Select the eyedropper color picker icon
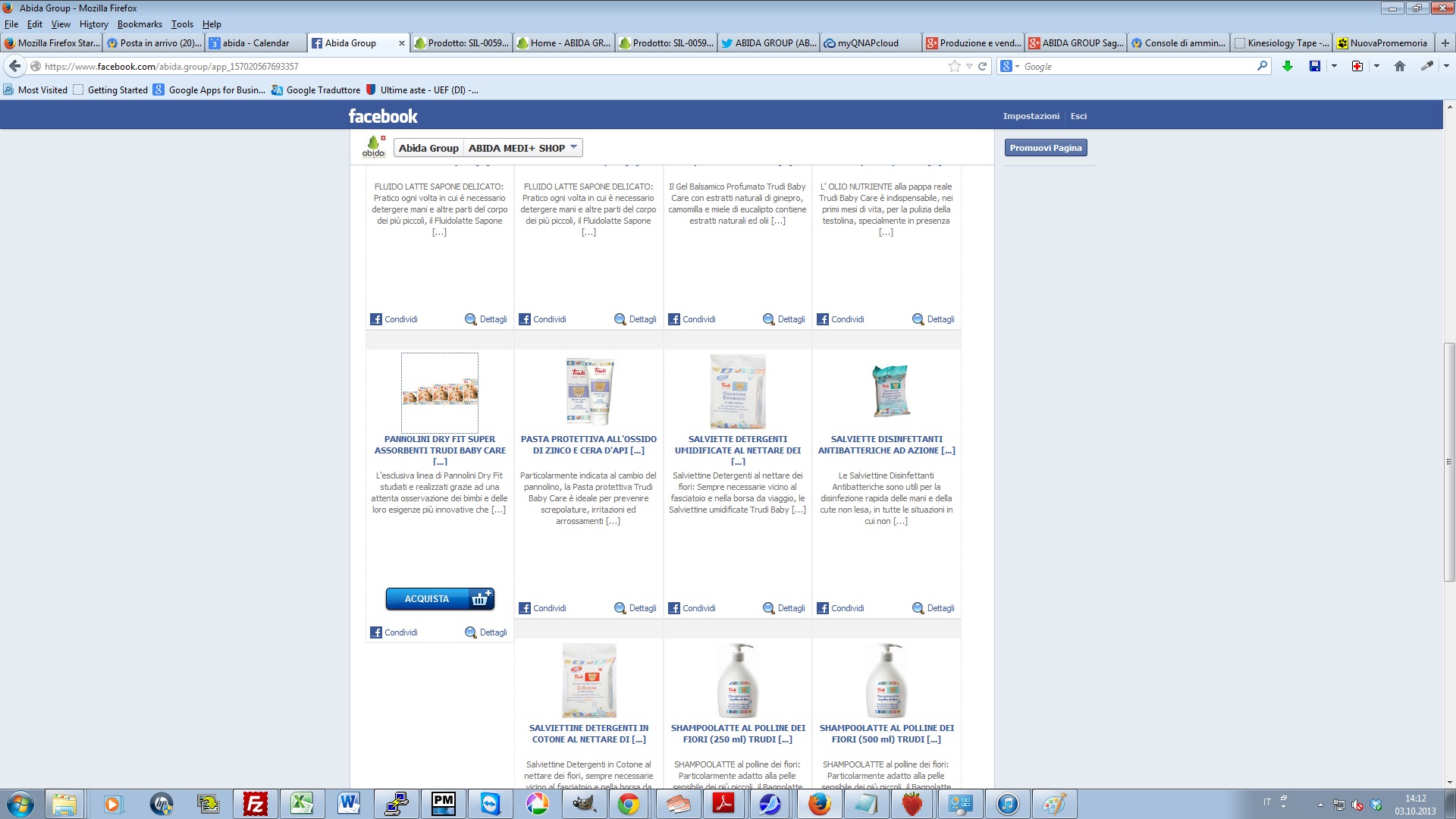The width and height of the screenshot is (1456, 819). click(1426, 66)
